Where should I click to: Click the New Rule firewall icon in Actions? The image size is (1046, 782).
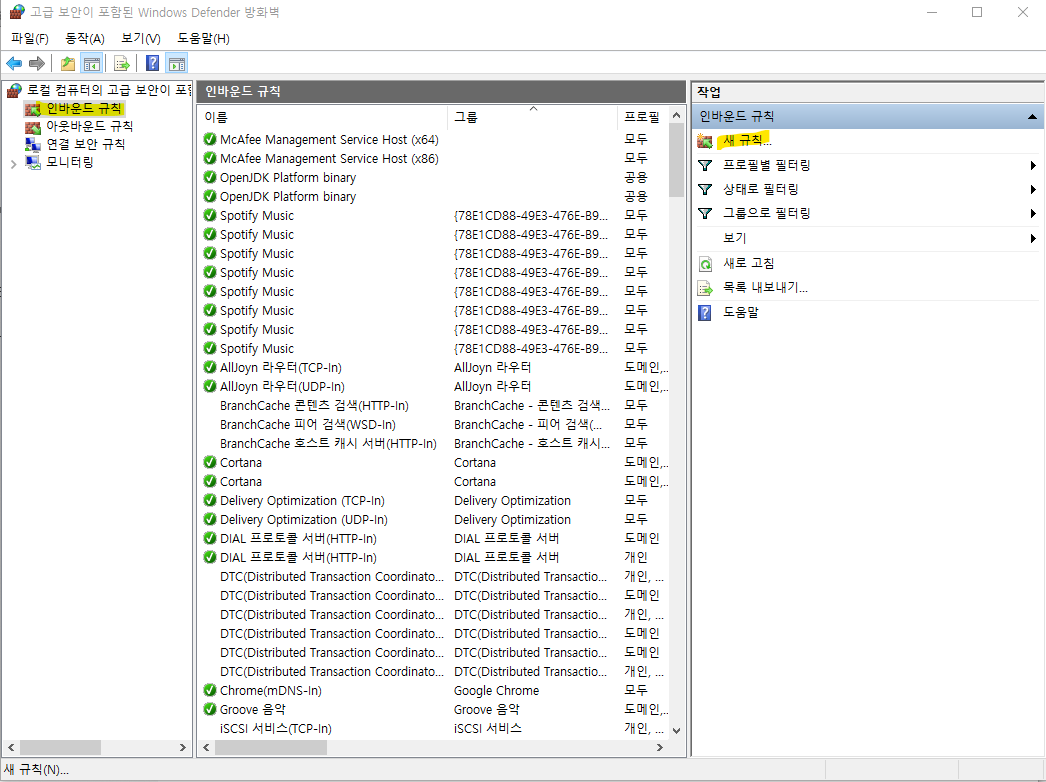click(x=704, y=141)
